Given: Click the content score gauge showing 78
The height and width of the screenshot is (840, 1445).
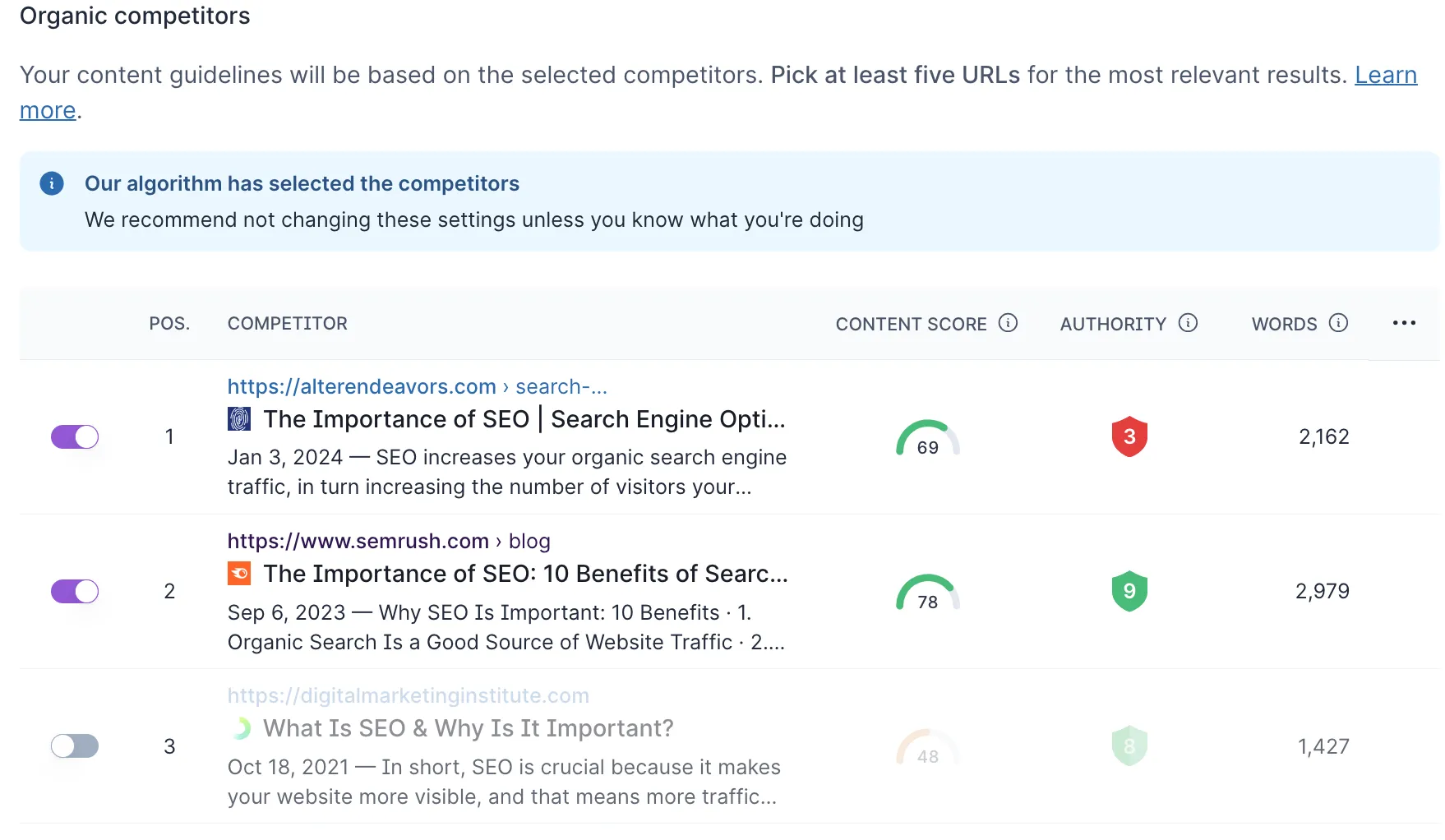Looking at the screenshot, I should coord(928,593).
